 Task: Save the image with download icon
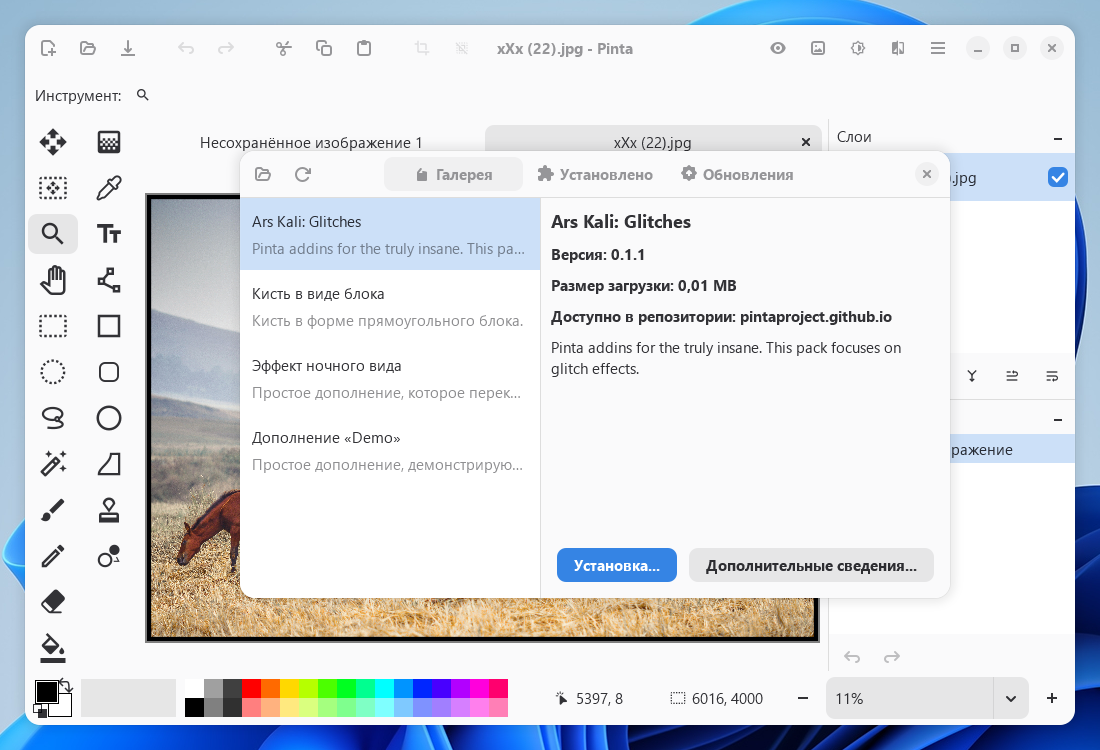[128, 48]
